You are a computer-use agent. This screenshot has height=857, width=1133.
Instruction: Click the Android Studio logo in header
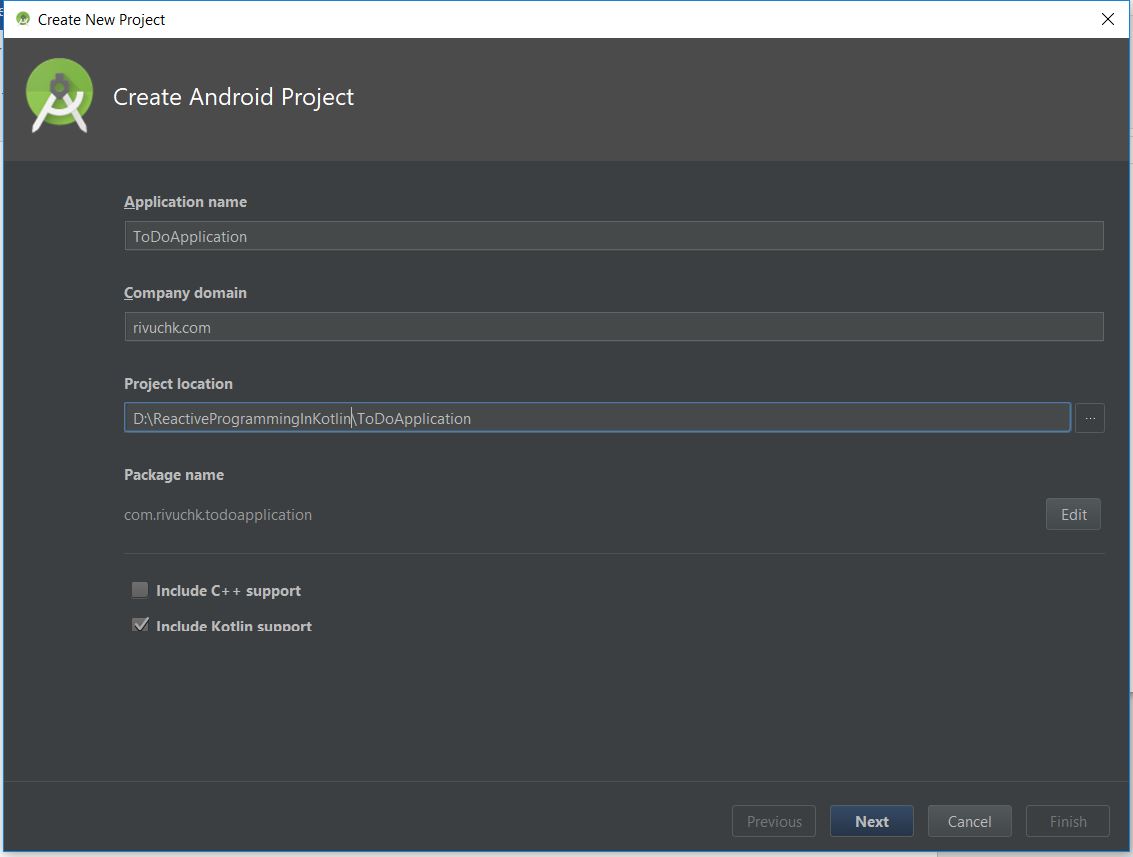[60, 96]
